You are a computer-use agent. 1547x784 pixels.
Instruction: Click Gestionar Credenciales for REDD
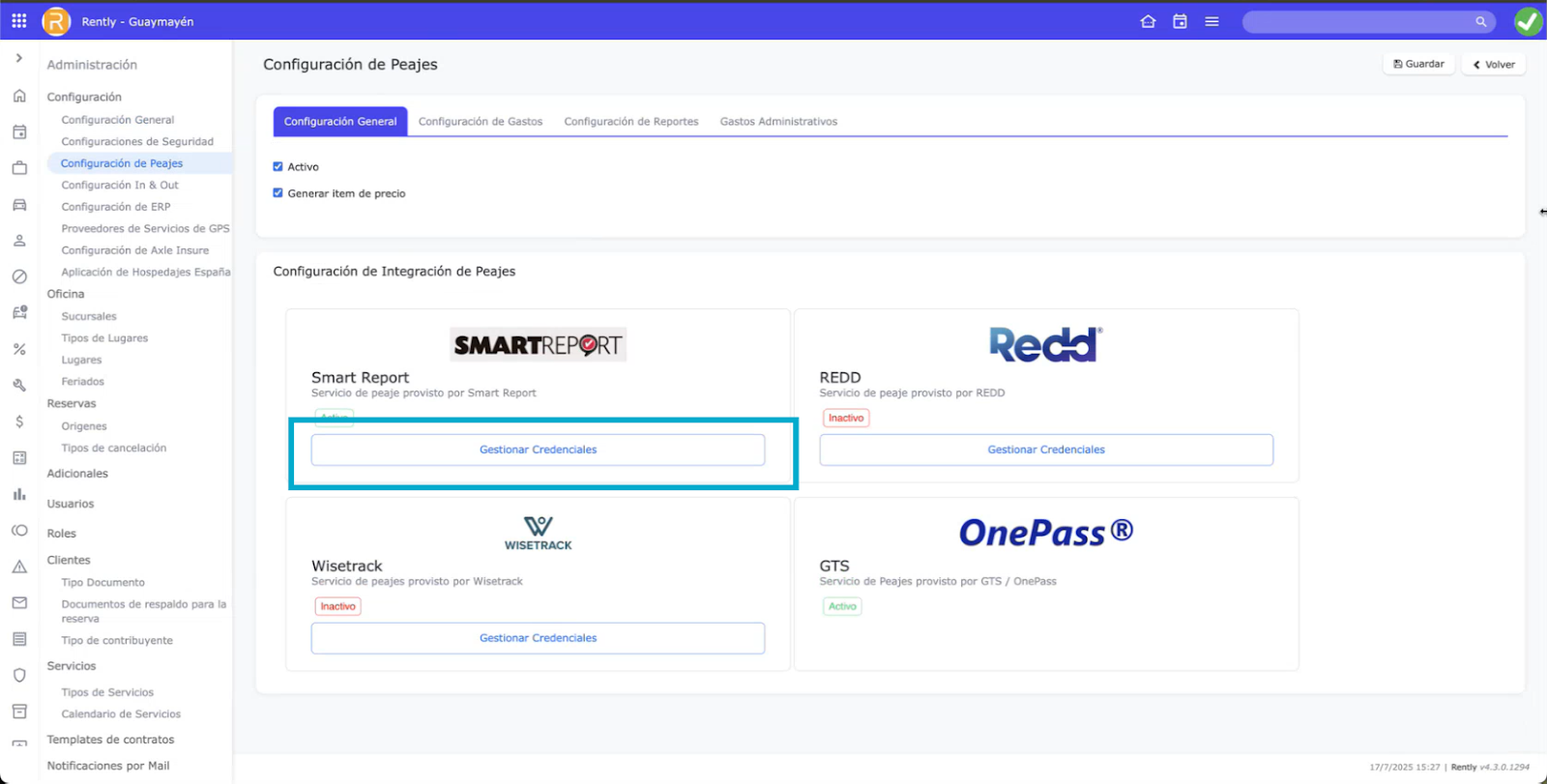tap(1045, 450)
